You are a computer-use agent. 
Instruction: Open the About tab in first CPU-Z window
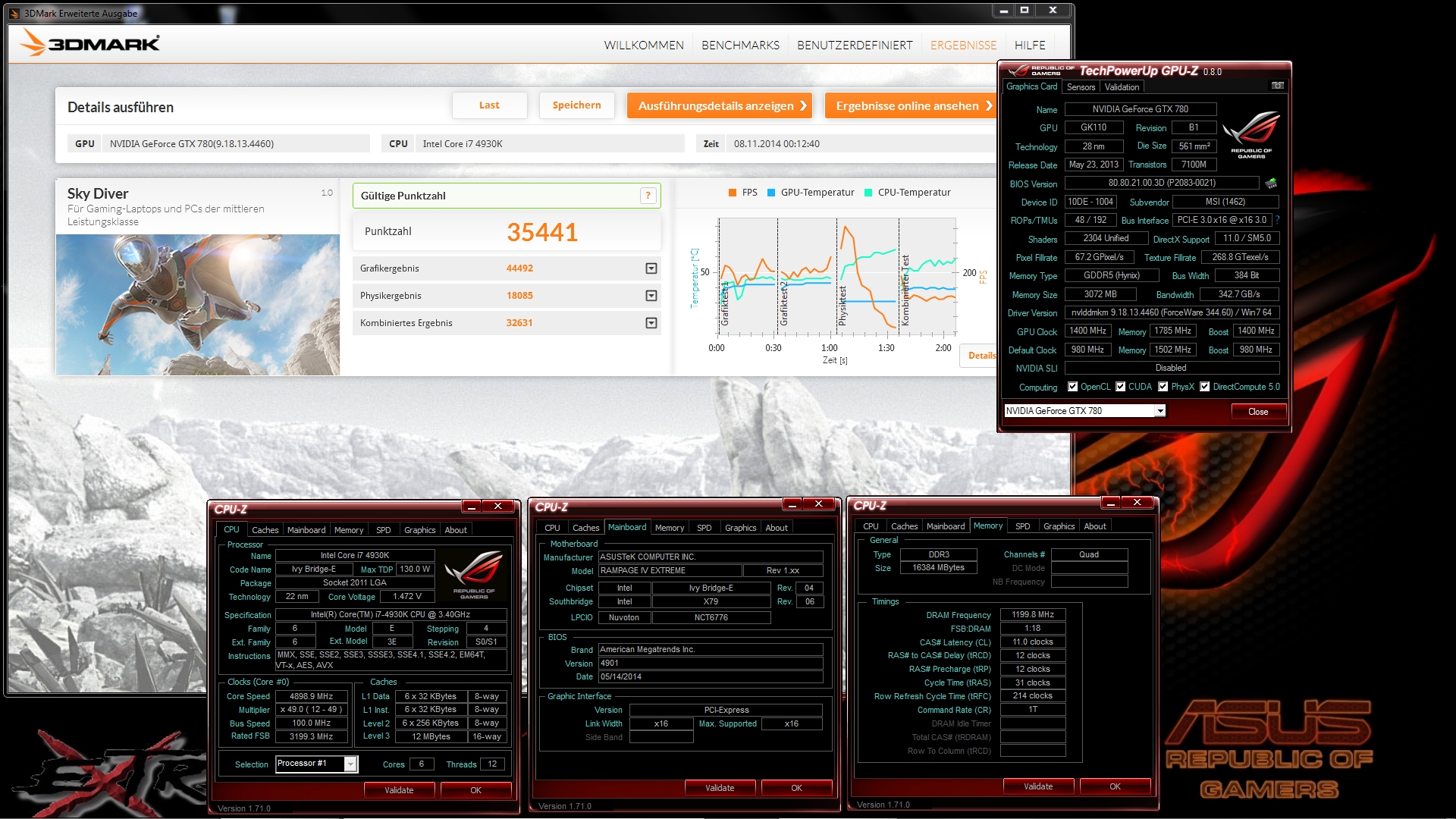click(x=456, y=530)
